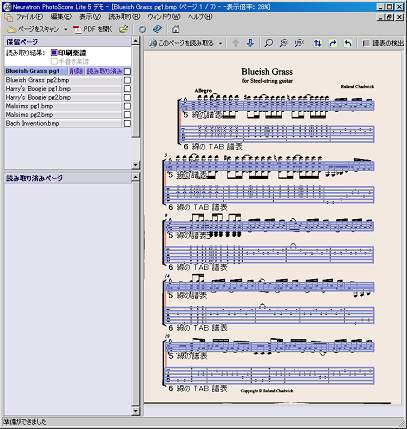407x429 pixels.
Task: Click the read pages scrollbar up arrow
Action: pyautogui.click(x=135, y=177)
